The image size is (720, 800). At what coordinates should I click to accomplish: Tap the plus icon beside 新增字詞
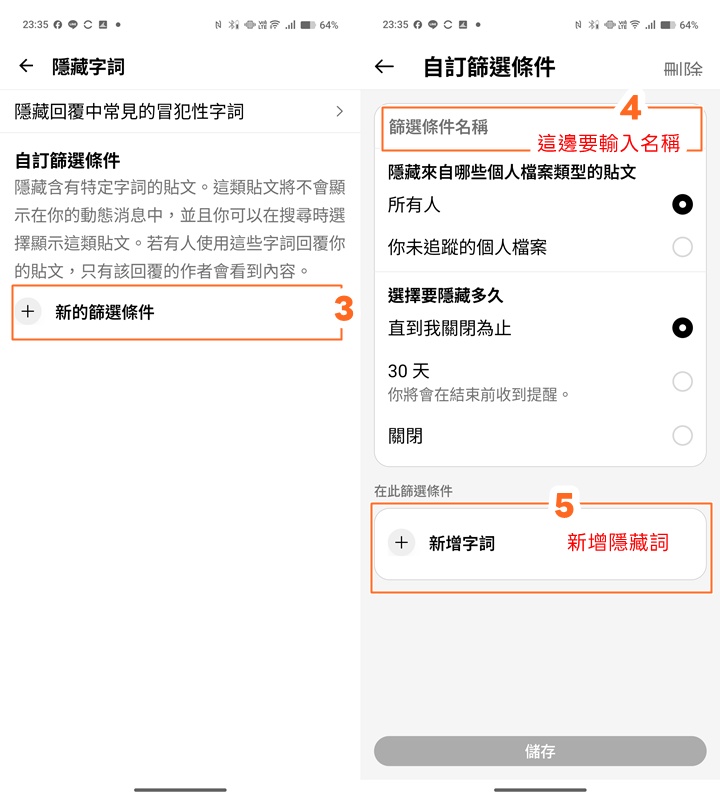point(402,542)
